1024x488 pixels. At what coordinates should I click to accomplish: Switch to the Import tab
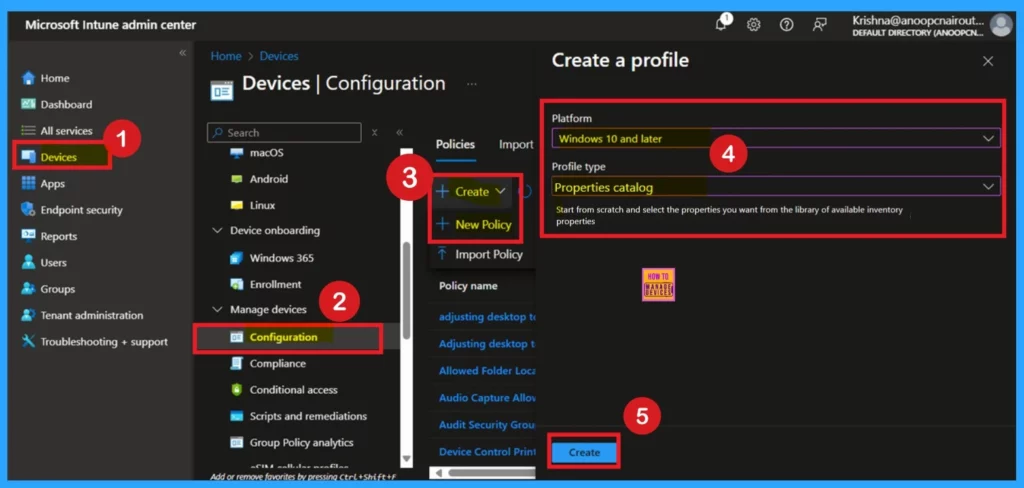pyautogui.click(x=516, y=144)
